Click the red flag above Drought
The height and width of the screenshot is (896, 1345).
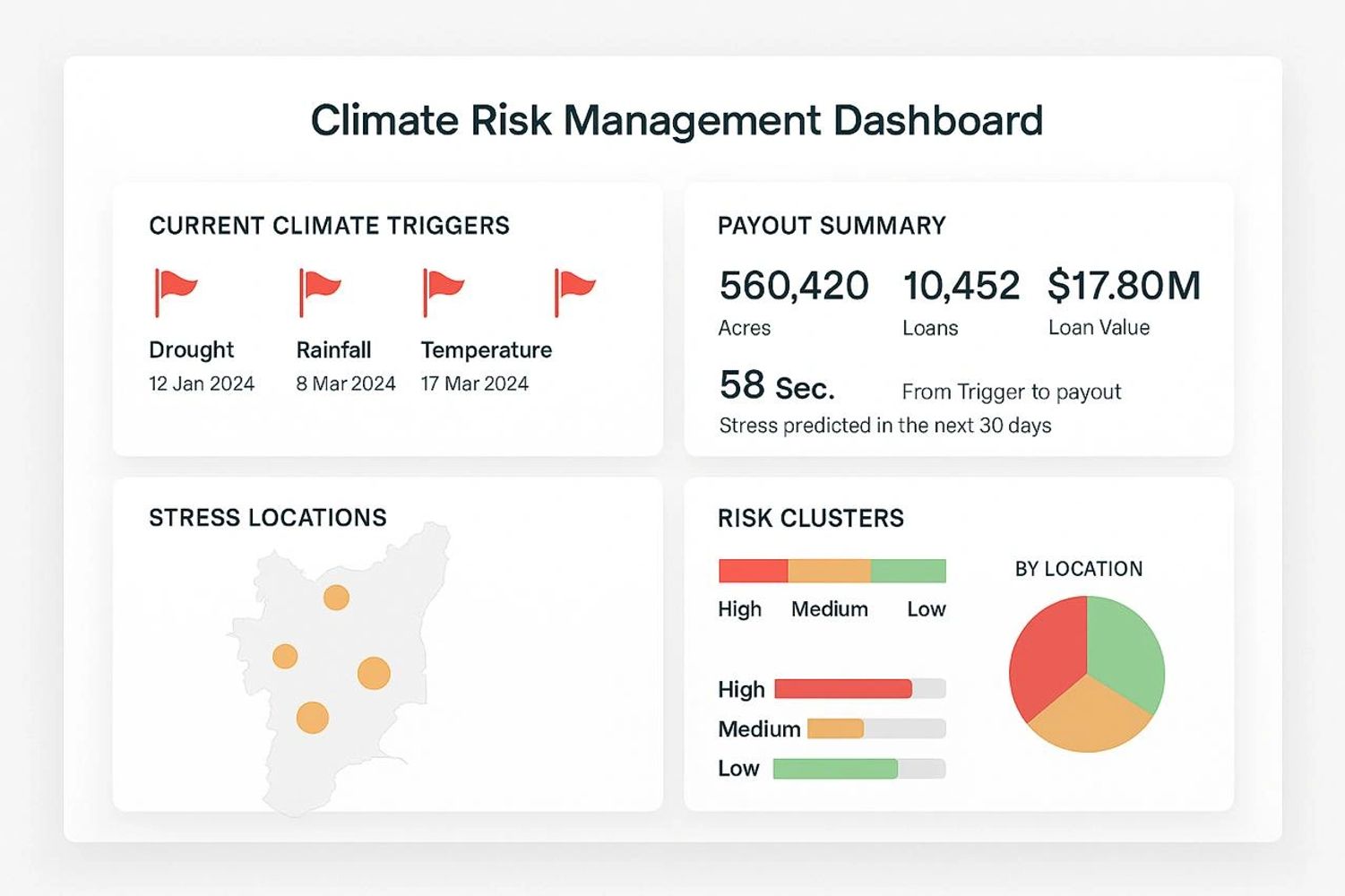175,290
